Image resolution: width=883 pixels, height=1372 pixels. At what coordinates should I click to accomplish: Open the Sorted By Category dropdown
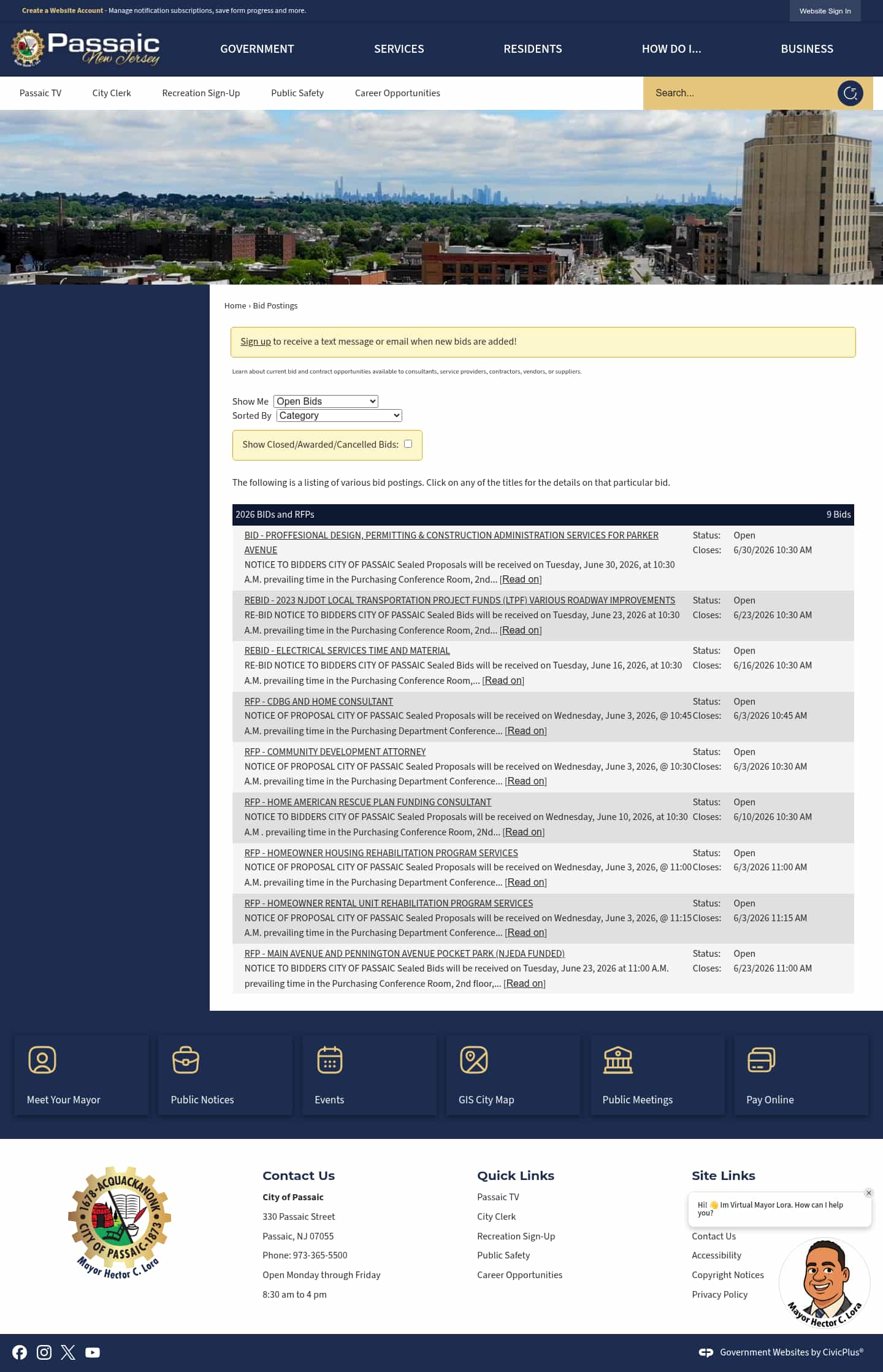click(339, 415)
